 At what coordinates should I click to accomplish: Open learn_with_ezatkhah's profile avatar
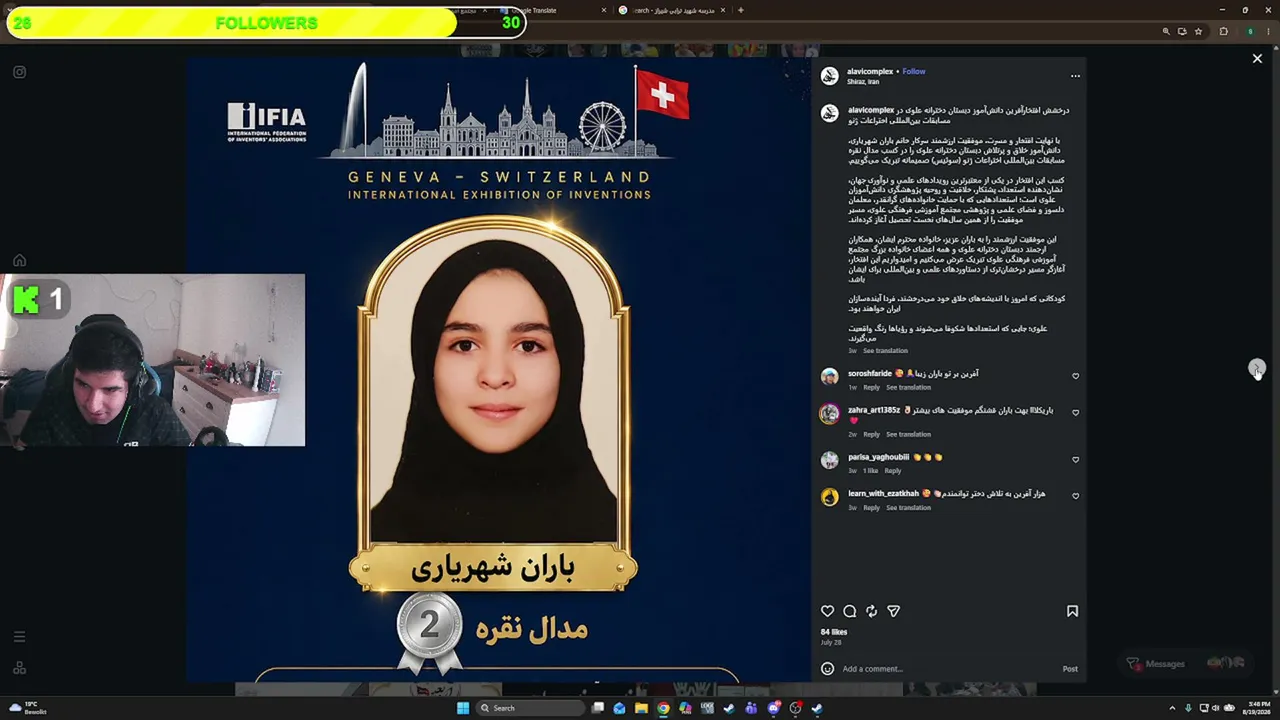pyautogui.click(x=829, y=497)
